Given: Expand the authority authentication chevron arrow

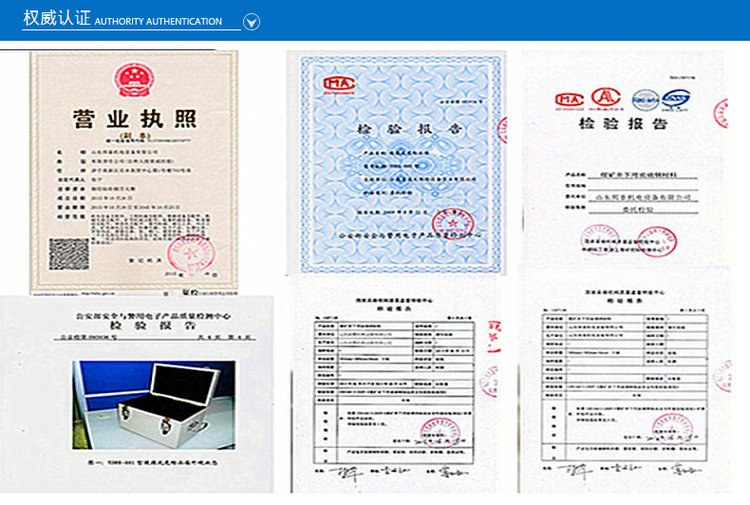Looking at the screenshot, I should (x=252, y=20).
